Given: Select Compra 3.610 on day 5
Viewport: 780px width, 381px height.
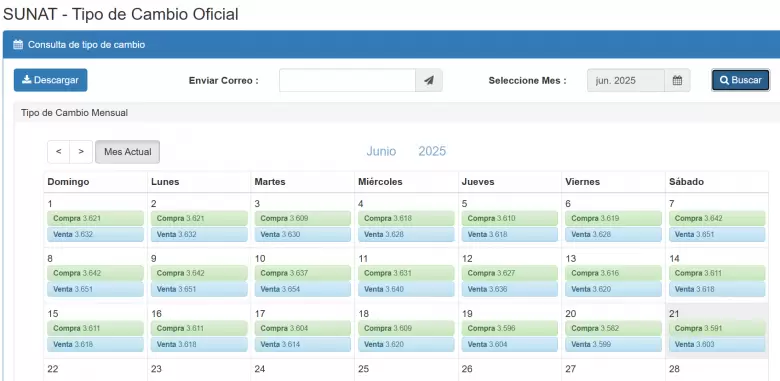Looking at the screenshot, I should point(509,218).
